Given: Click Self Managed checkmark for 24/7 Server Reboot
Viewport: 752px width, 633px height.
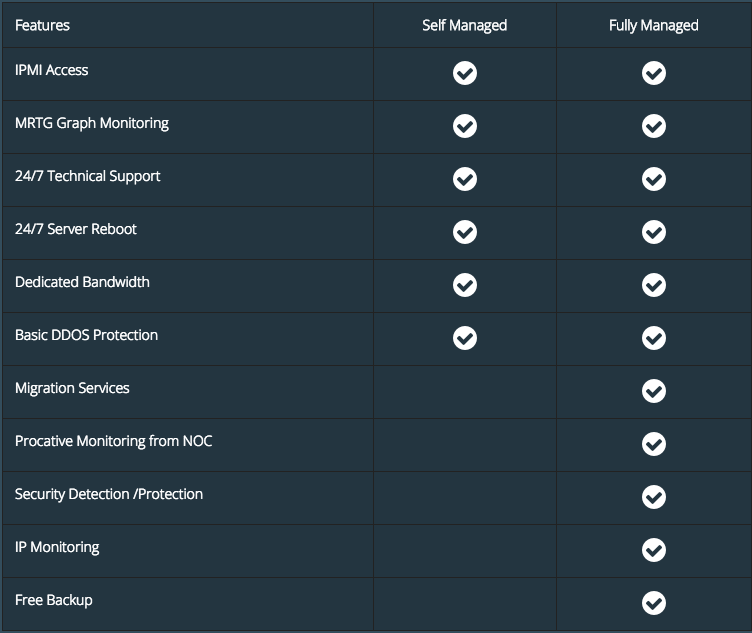Looking at the screenshot, I should [465, 232].
